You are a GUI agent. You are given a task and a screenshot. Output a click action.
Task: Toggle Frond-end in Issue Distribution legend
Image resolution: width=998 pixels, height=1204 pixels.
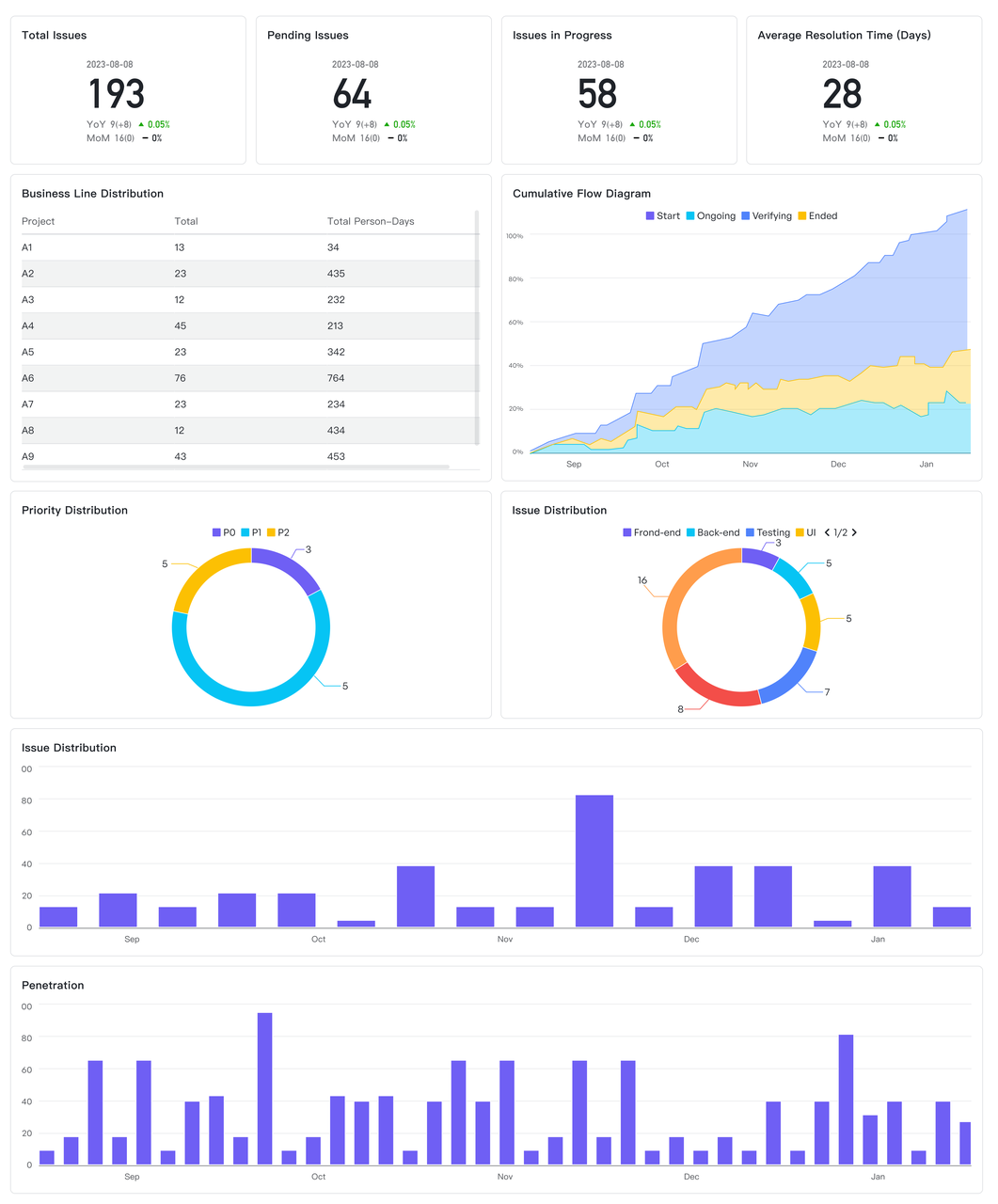pos(651,532)
